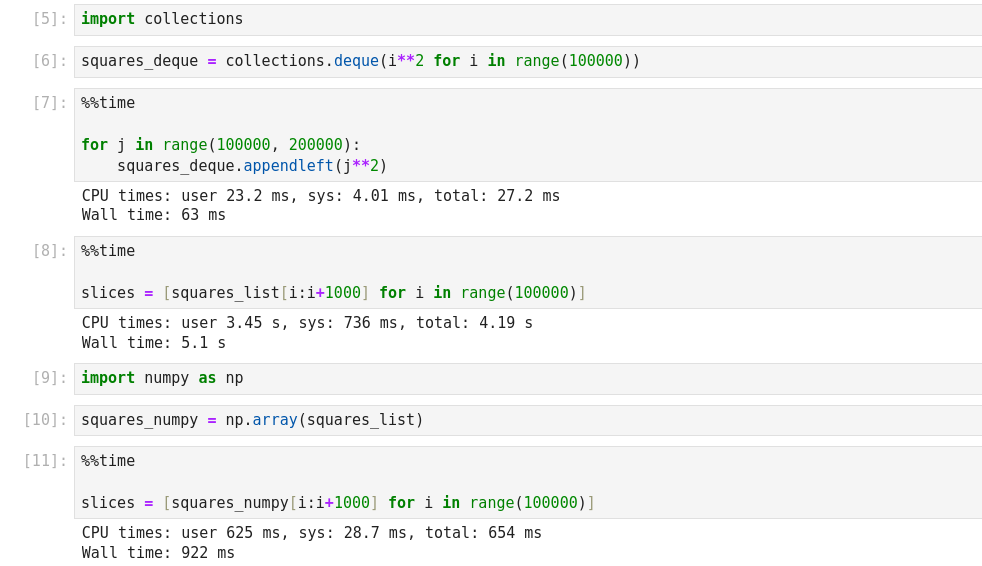Click the [5] cell prompt number

pyautogui.click(x=49, y=19)
